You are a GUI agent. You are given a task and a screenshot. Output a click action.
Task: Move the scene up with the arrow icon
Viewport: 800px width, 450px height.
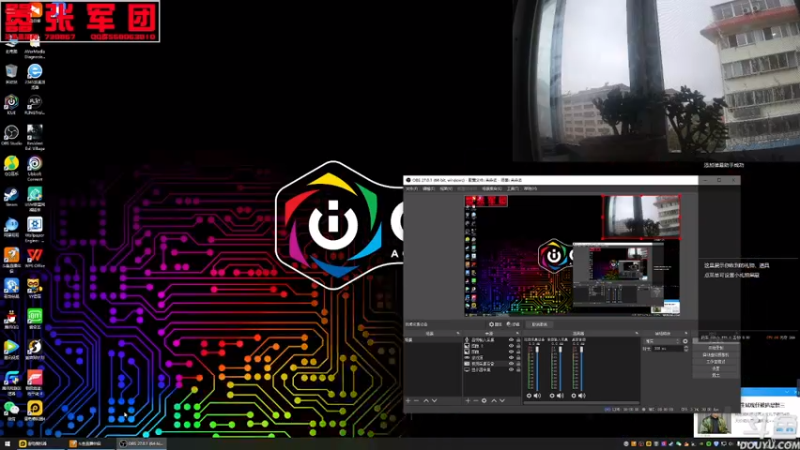[426, 401]
